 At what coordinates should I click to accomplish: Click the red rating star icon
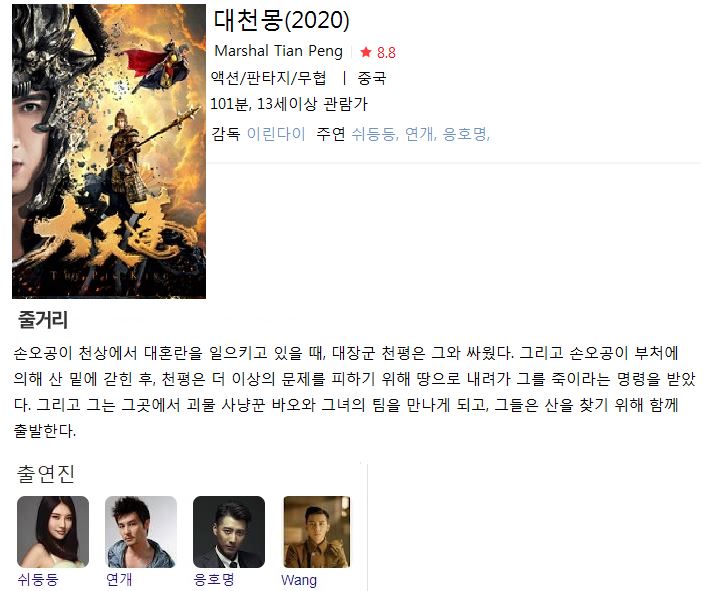pos(366,52)
